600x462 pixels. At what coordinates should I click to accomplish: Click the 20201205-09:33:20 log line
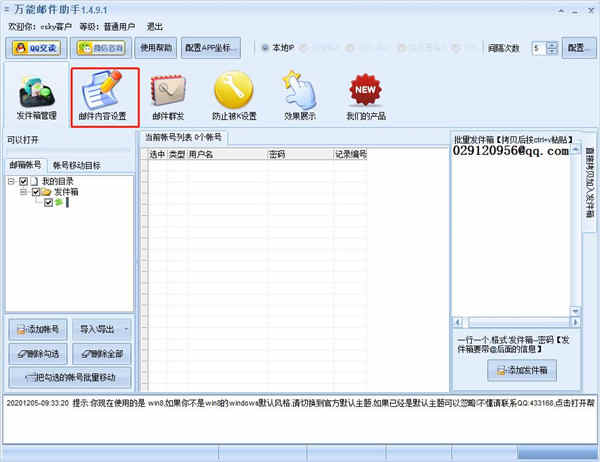[300, 403]
